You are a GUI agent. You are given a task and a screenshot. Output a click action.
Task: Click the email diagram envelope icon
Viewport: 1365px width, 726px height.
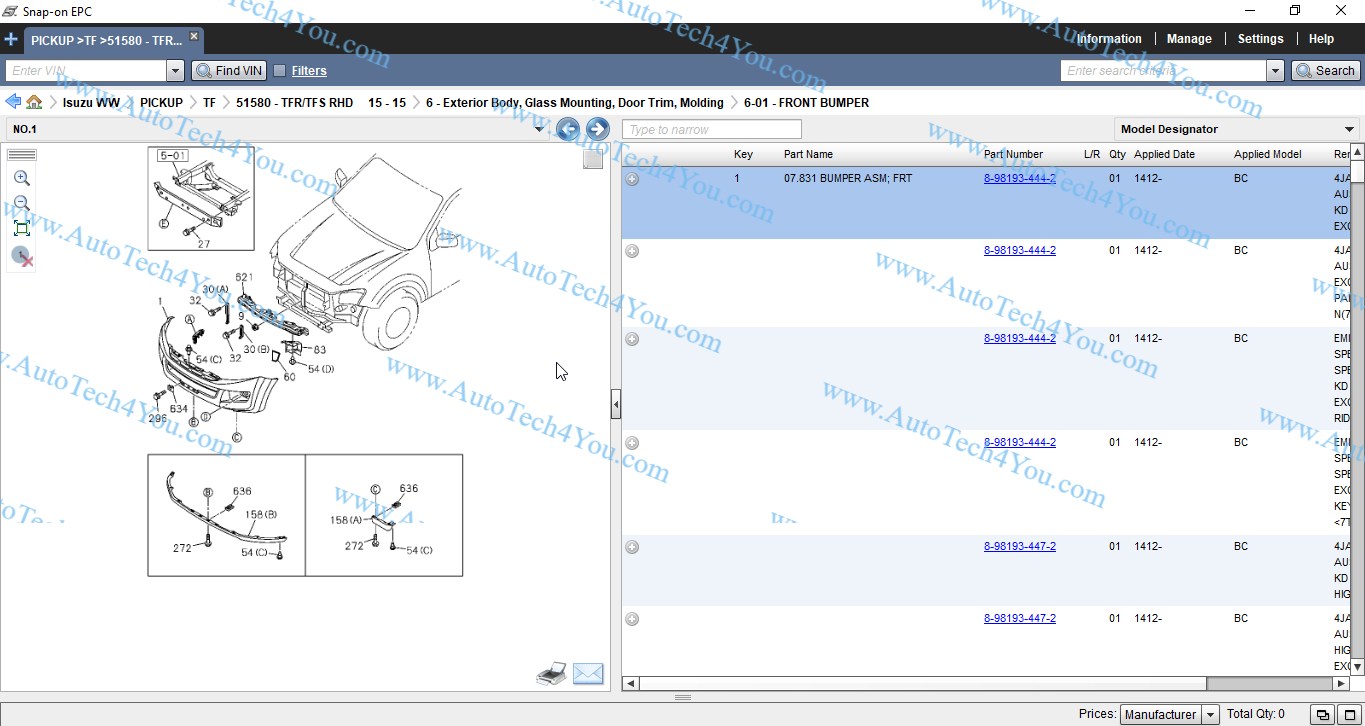[588, 674]
